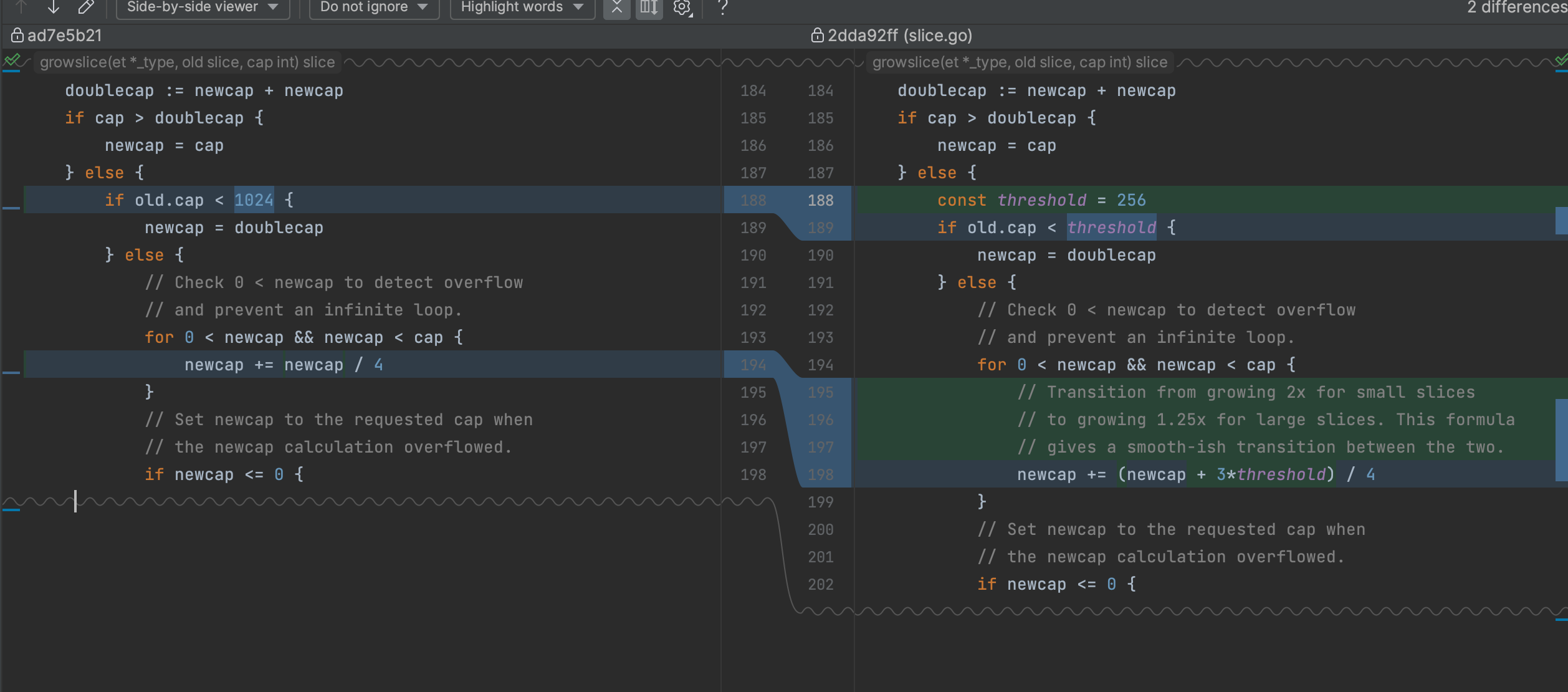Click right 'doublecap := newcap + newcap' line
The height and width of the screenshot is (692, 1568).
(x=1036, y=90)
